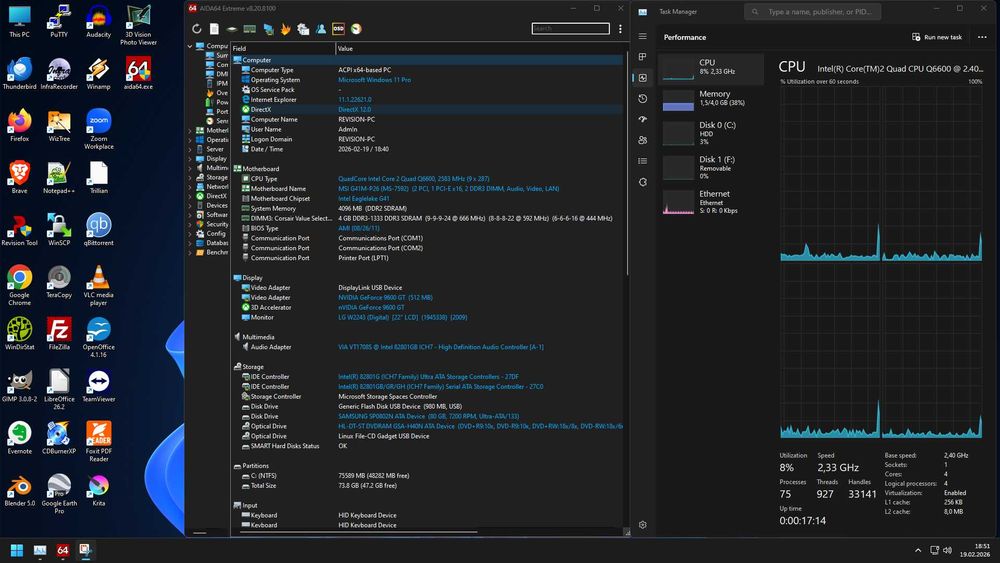The width and height of the screenshot is (1000, 563).
Task: Open Task Manager Settings gear icon
Action: [642, 524]
